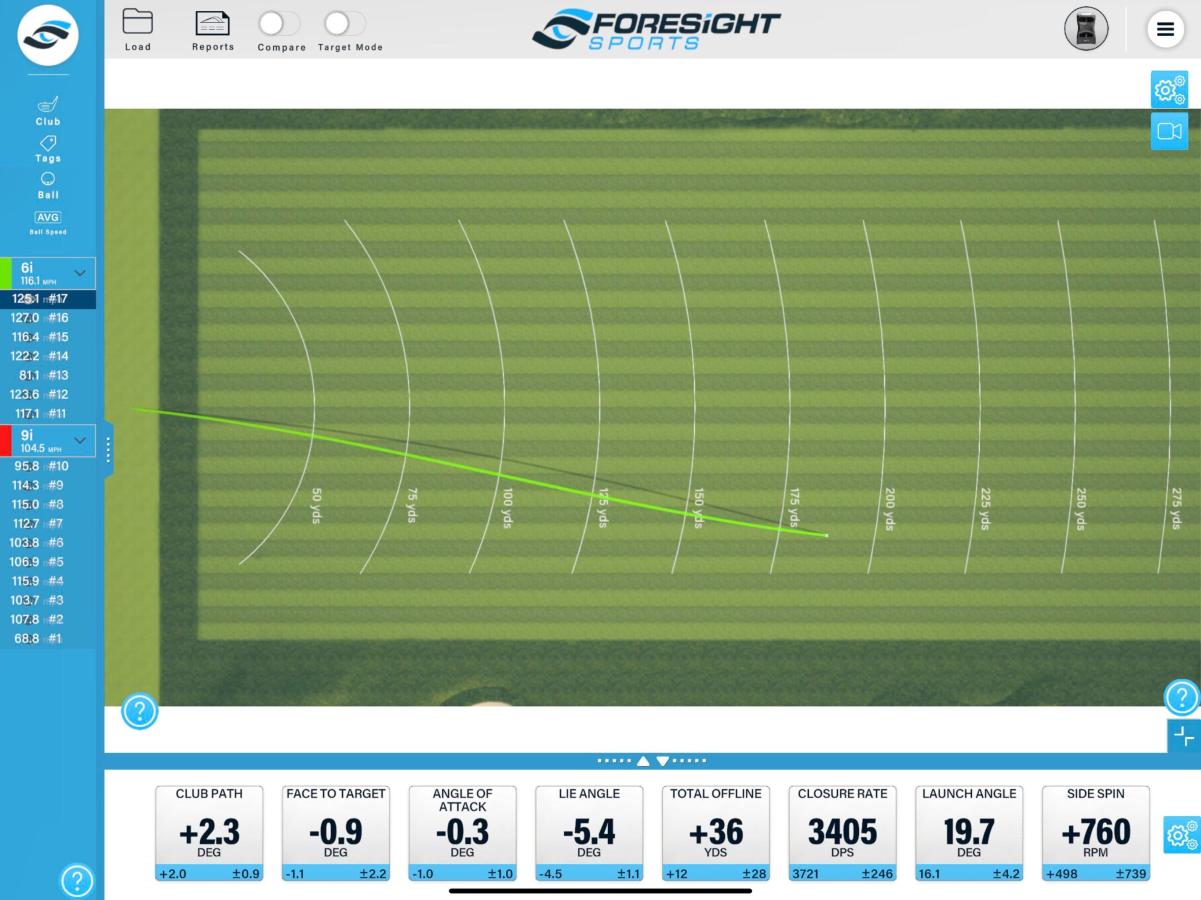This screenshot has height=900, width=1201.
Task: Collapse the 9i club group
Action: pos(81,441)
